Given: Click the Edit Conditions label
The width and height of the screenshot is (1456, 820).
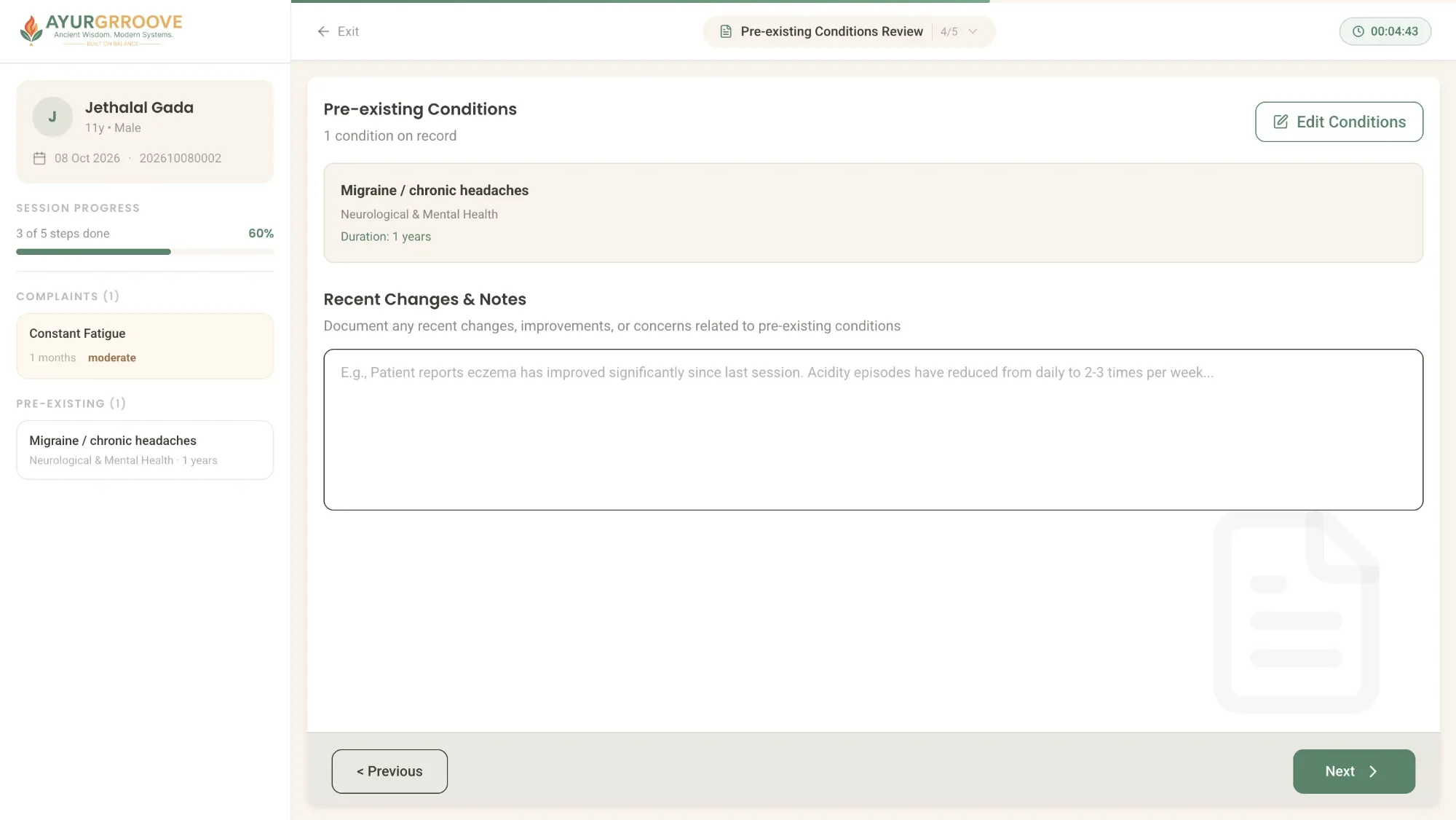Looking at the screenshot, I should click(x=1351, y=122).
